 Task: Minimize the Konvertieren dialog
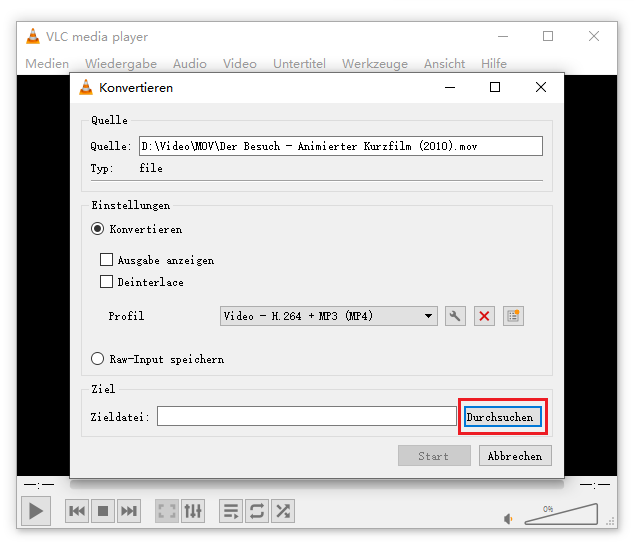click(x=450, y=87)
